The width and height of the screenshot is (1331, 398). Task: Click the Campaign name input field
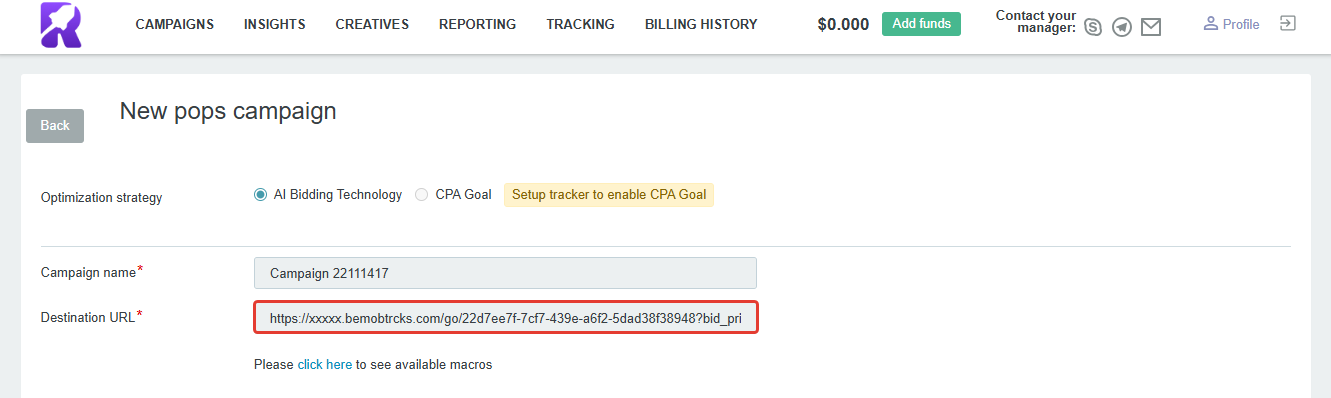coord(505,272)
